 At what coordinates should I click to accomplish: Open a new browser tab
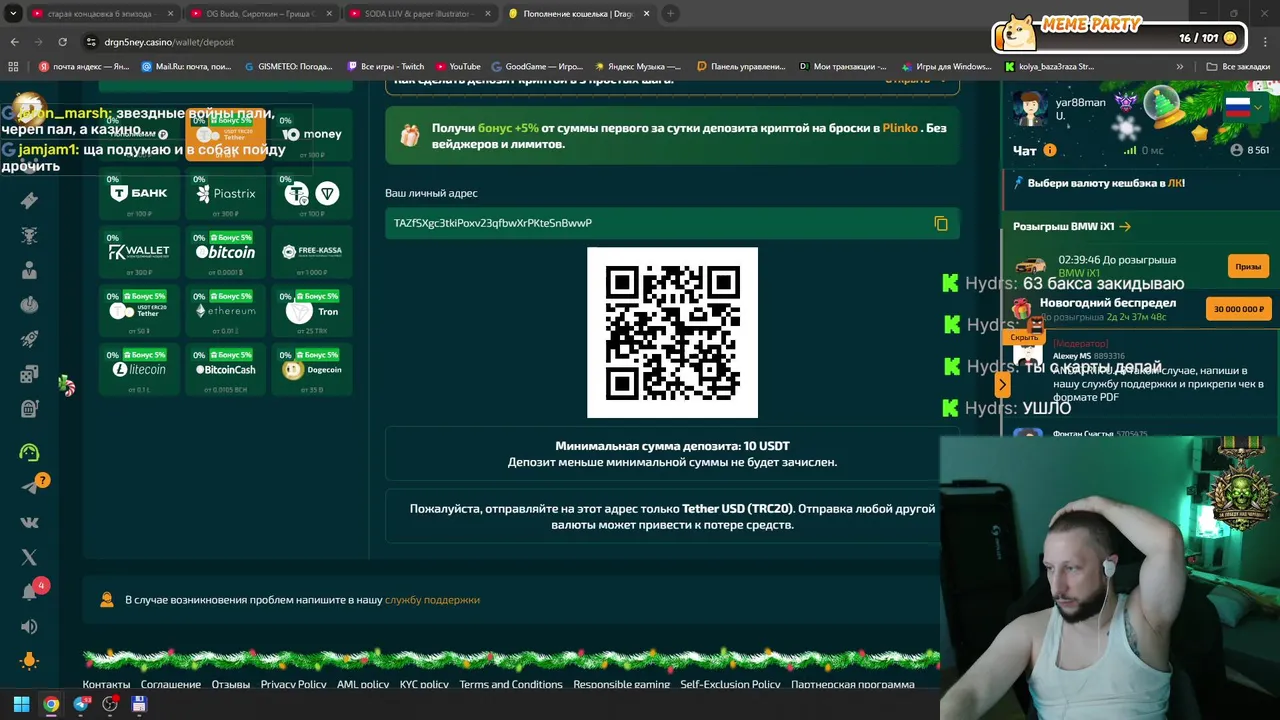click(x=670, y=13)
